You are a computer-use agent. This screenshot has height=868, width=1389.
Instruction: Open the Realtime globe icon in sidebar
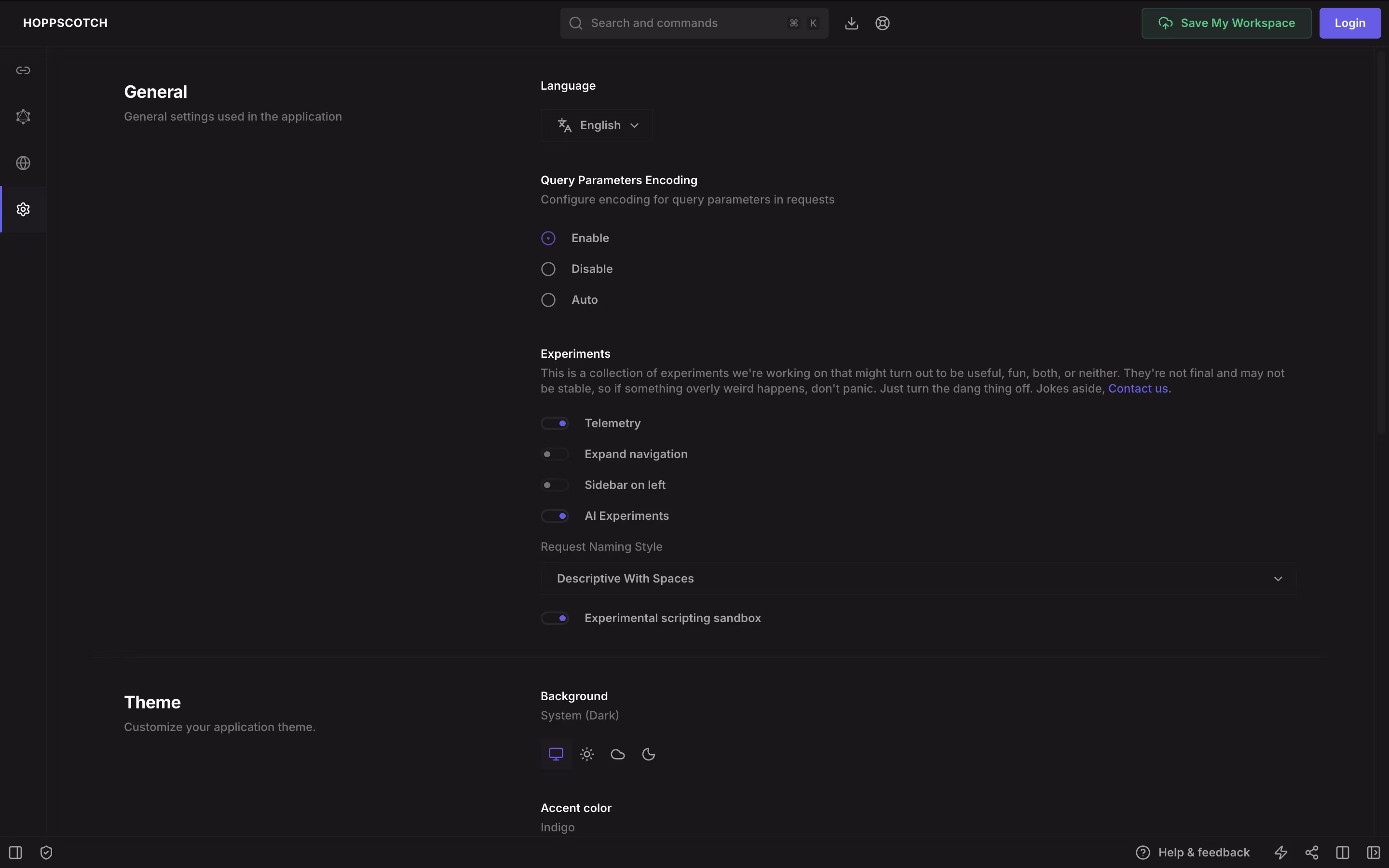(x=23, y=163)
